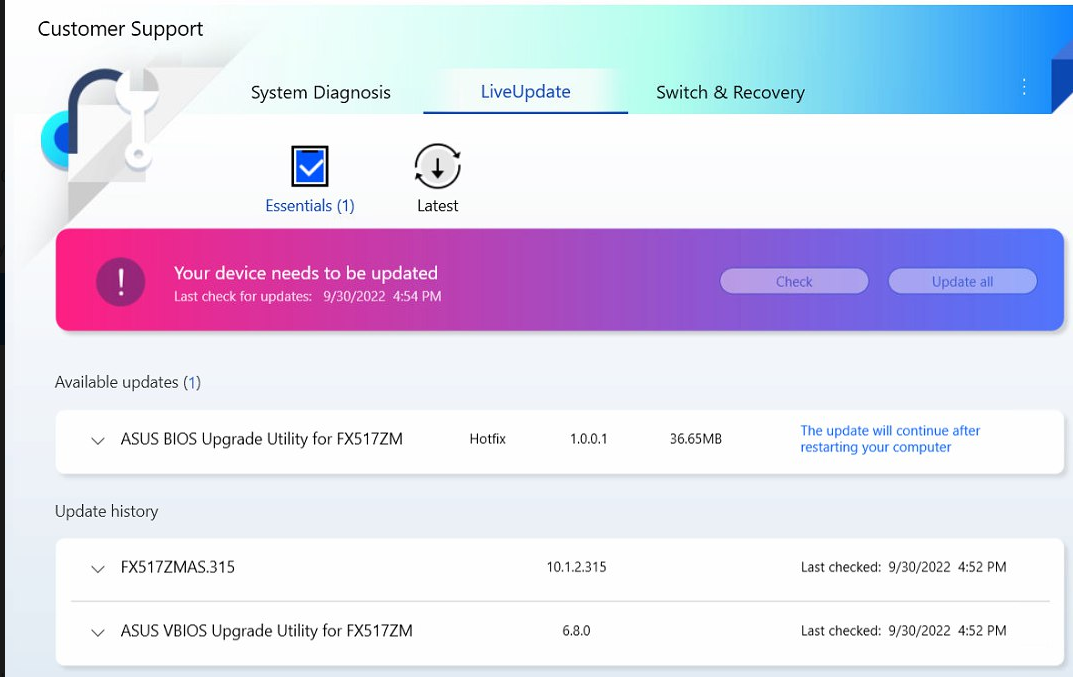Click the 'Your device needs to be updated' message

coord(306,273)
